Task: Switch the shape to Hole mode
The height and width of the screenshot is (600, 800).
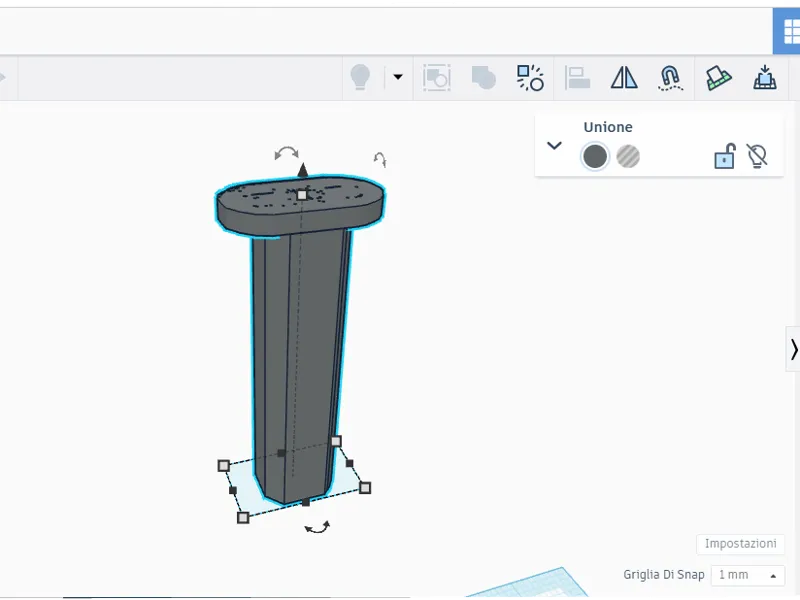Action: (x=628, y=157)
